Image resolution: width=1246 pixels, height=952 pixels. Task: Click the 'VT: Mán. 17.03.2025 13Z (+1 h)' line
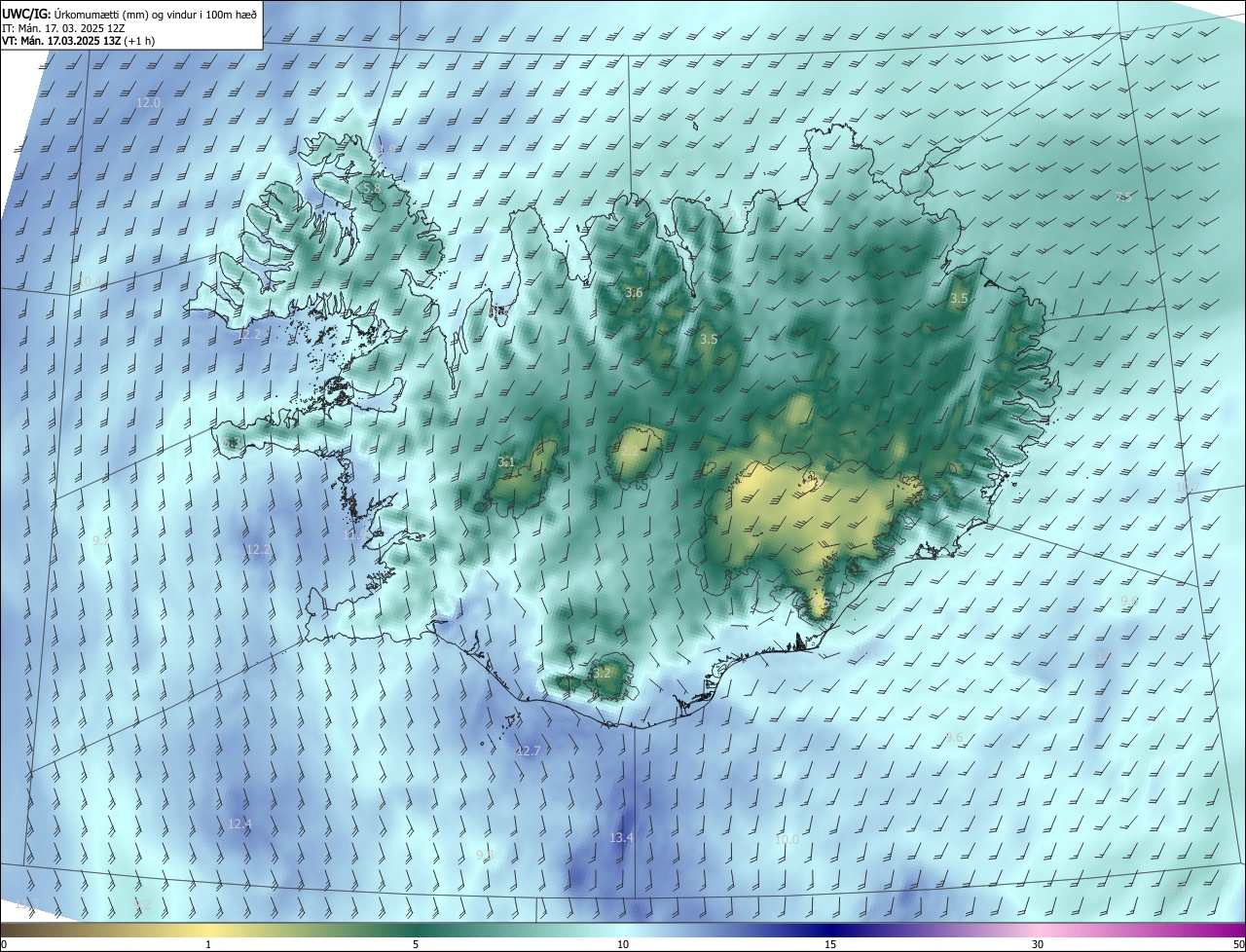point(78,41)
